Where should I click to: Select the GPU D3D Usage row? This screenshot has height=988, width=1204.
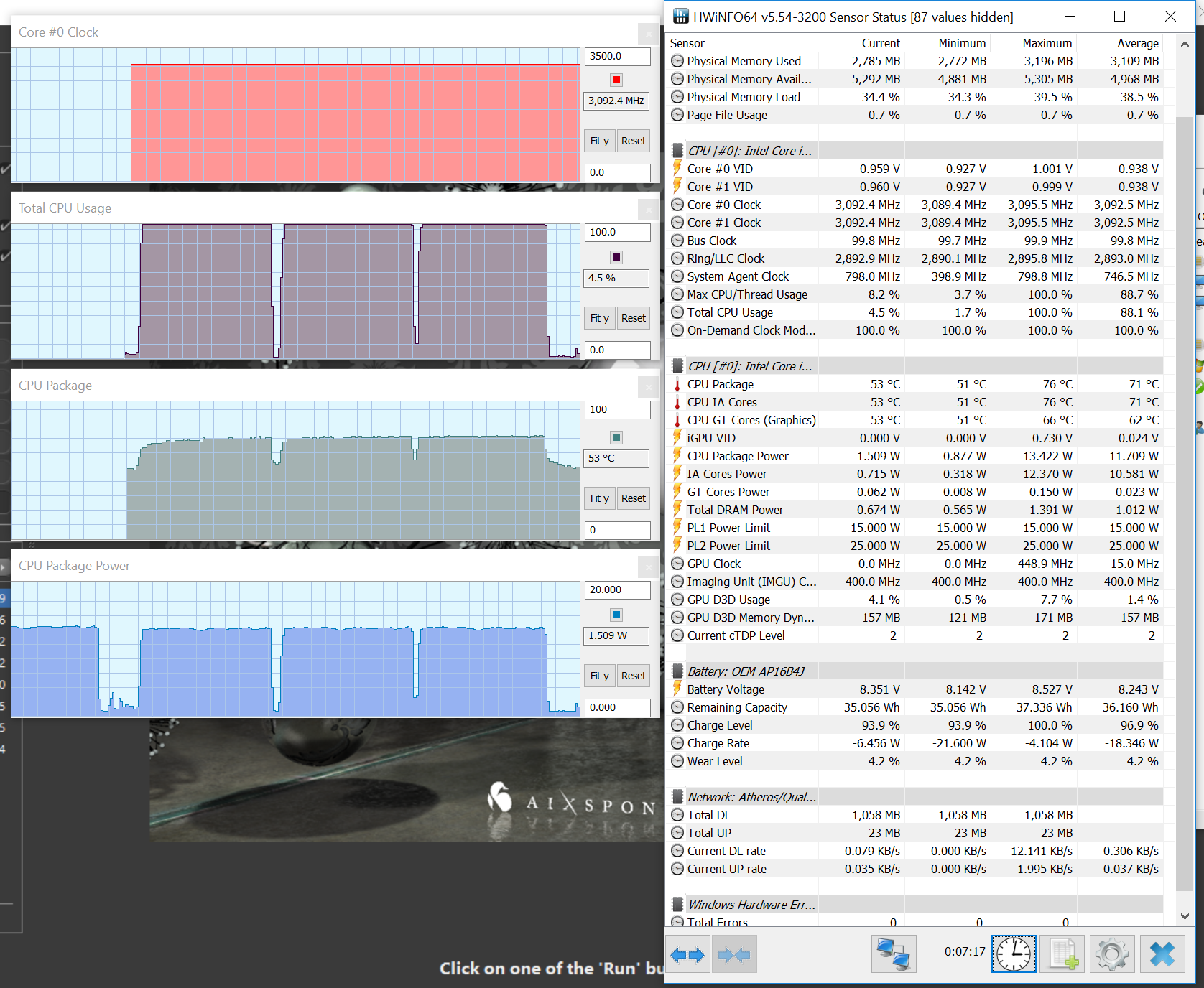coord(915,600)
